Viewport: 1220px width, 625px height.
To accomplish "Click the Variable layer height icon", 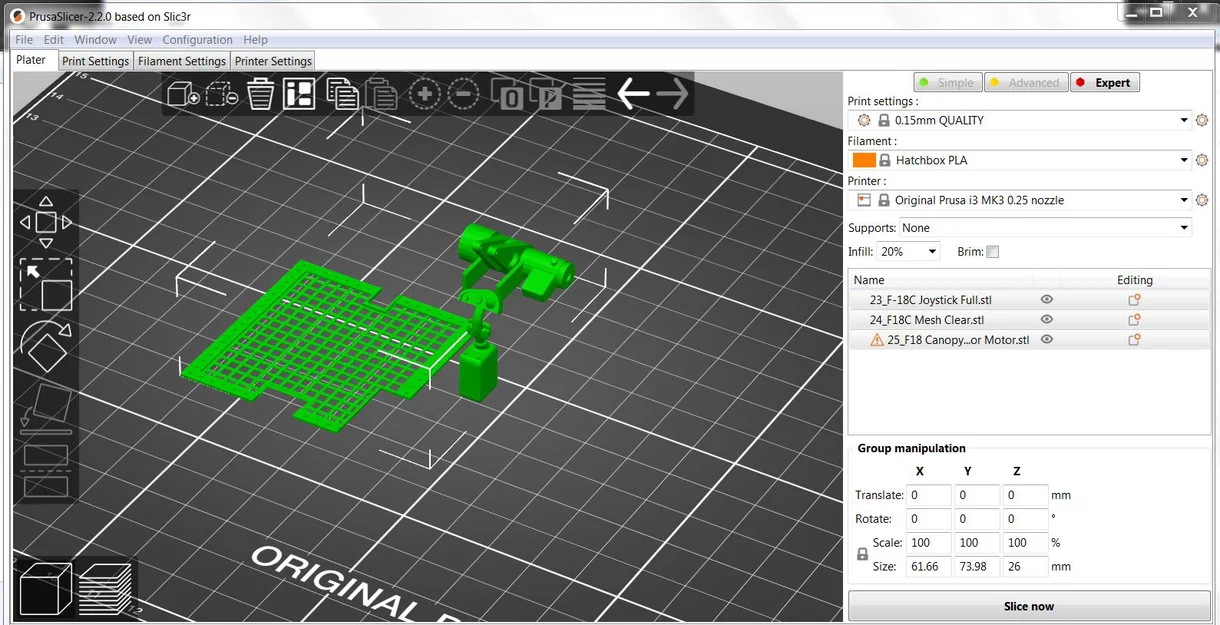I will (589, 95).
